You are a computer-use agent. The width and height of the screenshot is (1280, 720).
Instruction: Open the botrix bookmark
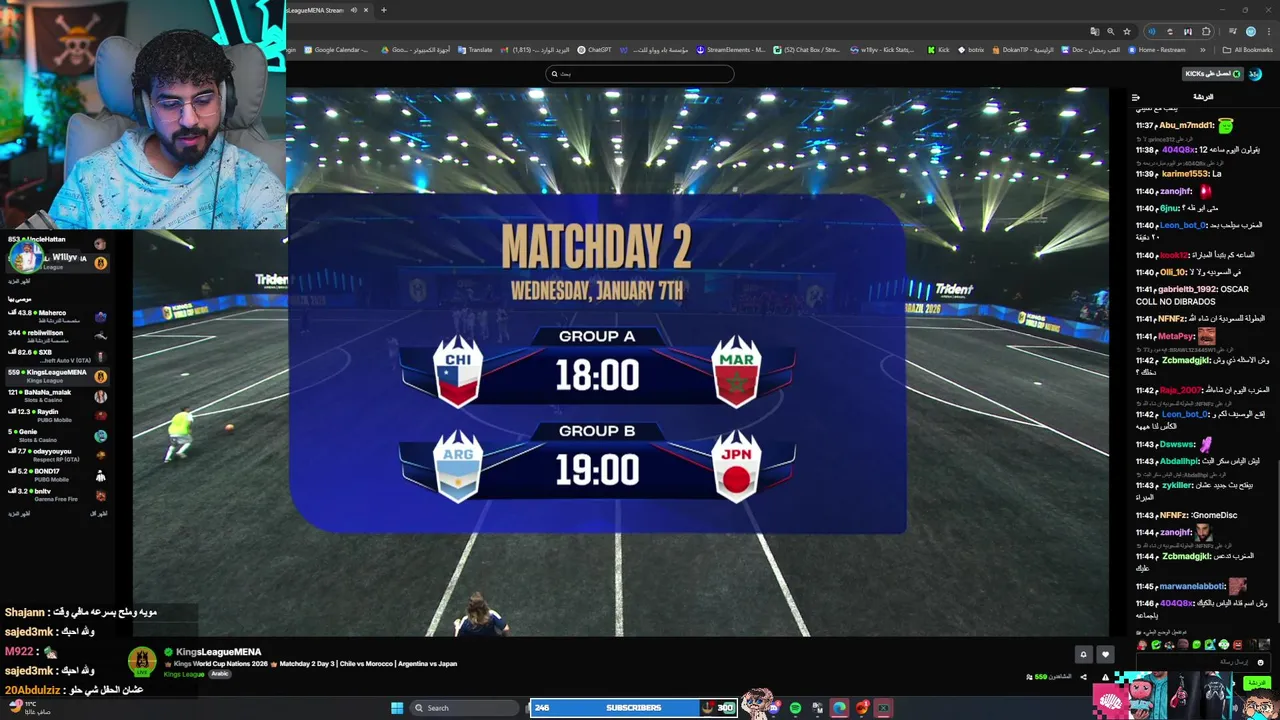(972, 49)
